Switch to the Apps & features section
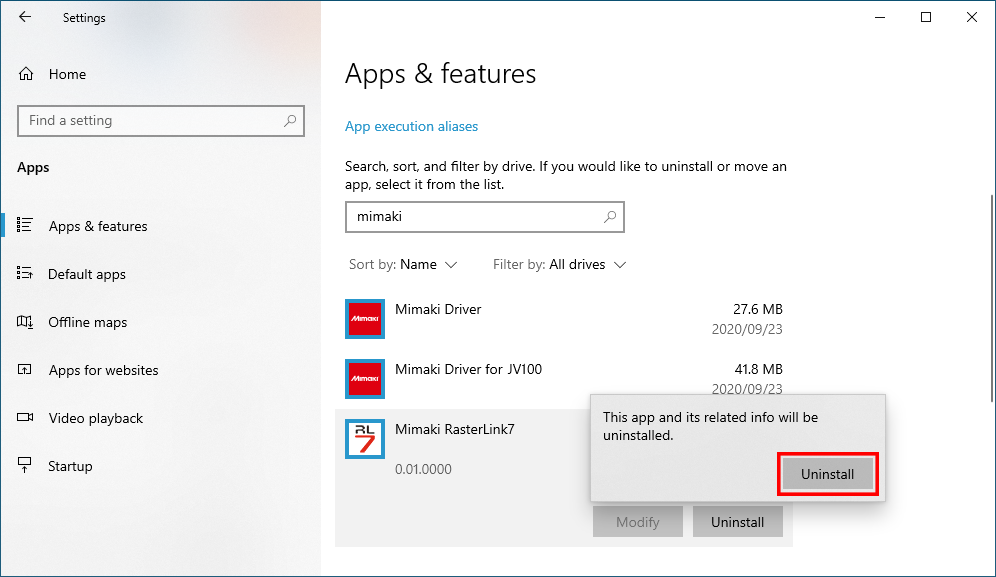This screenshot has width=996, height=577. tap(99, 226)
